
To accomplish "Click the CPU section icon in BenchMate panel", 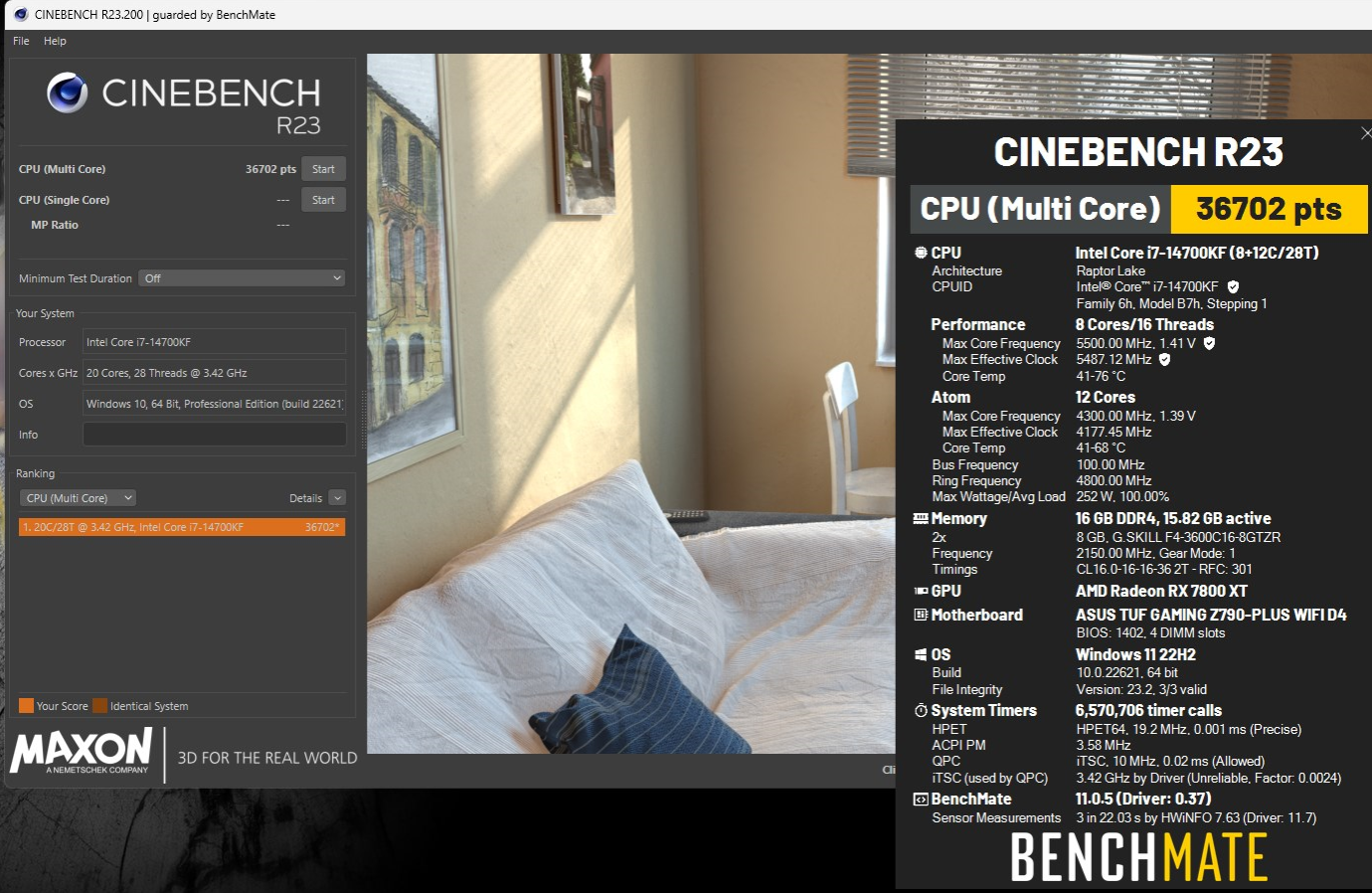I will pyautogui.click(x=921, y=253).
